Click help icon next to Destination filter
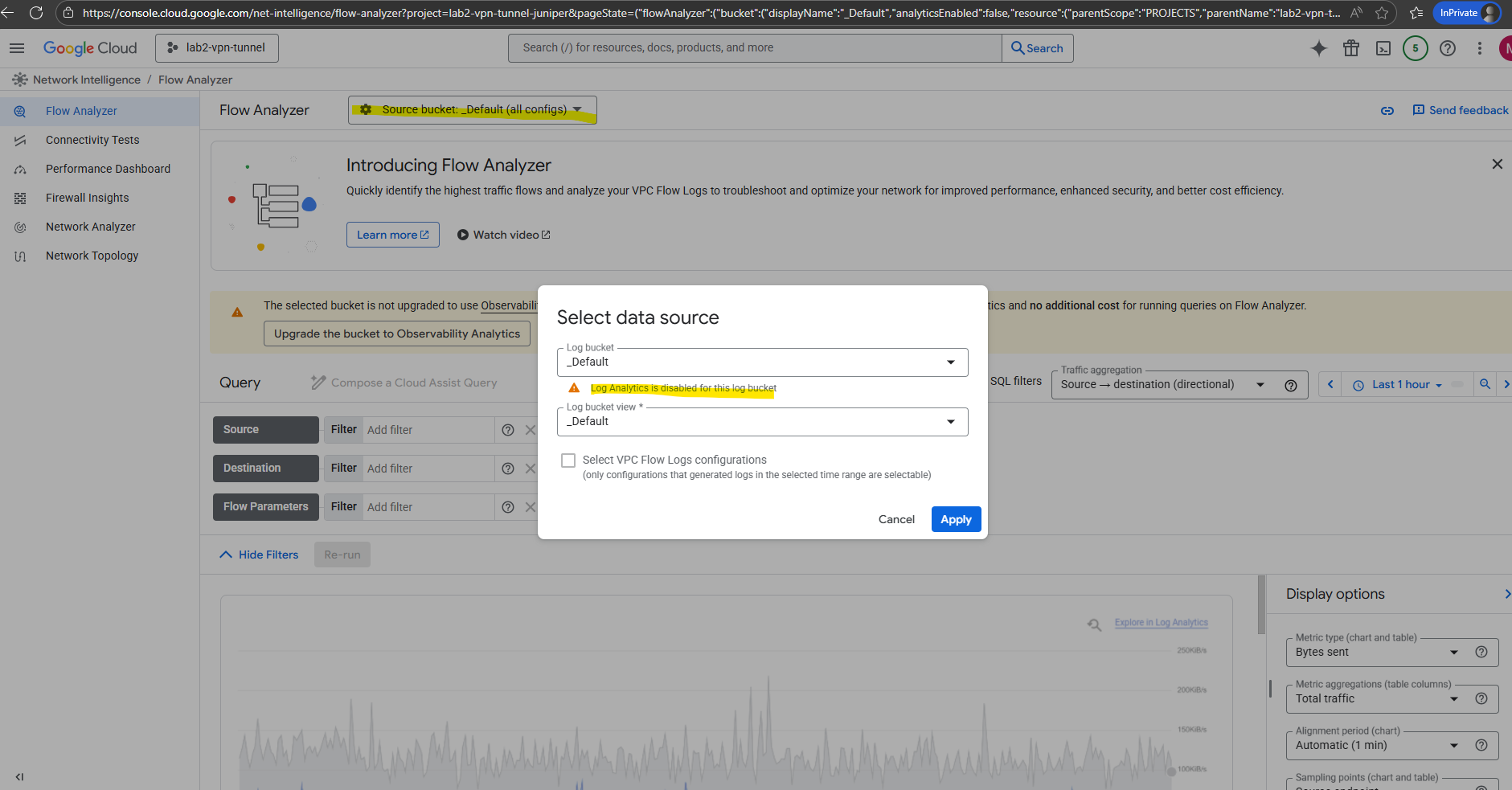Screen dimensions: 1512x790 click(508, 469)
